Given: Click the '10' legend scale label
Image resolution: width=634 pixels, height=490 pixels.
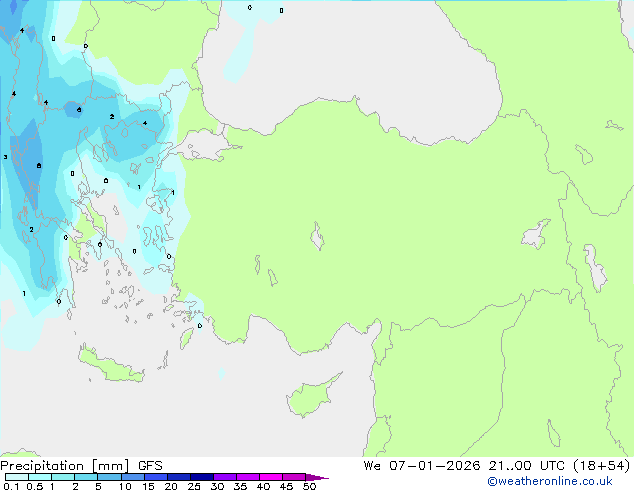Looking at the screenshot, I should pos(125,486).
